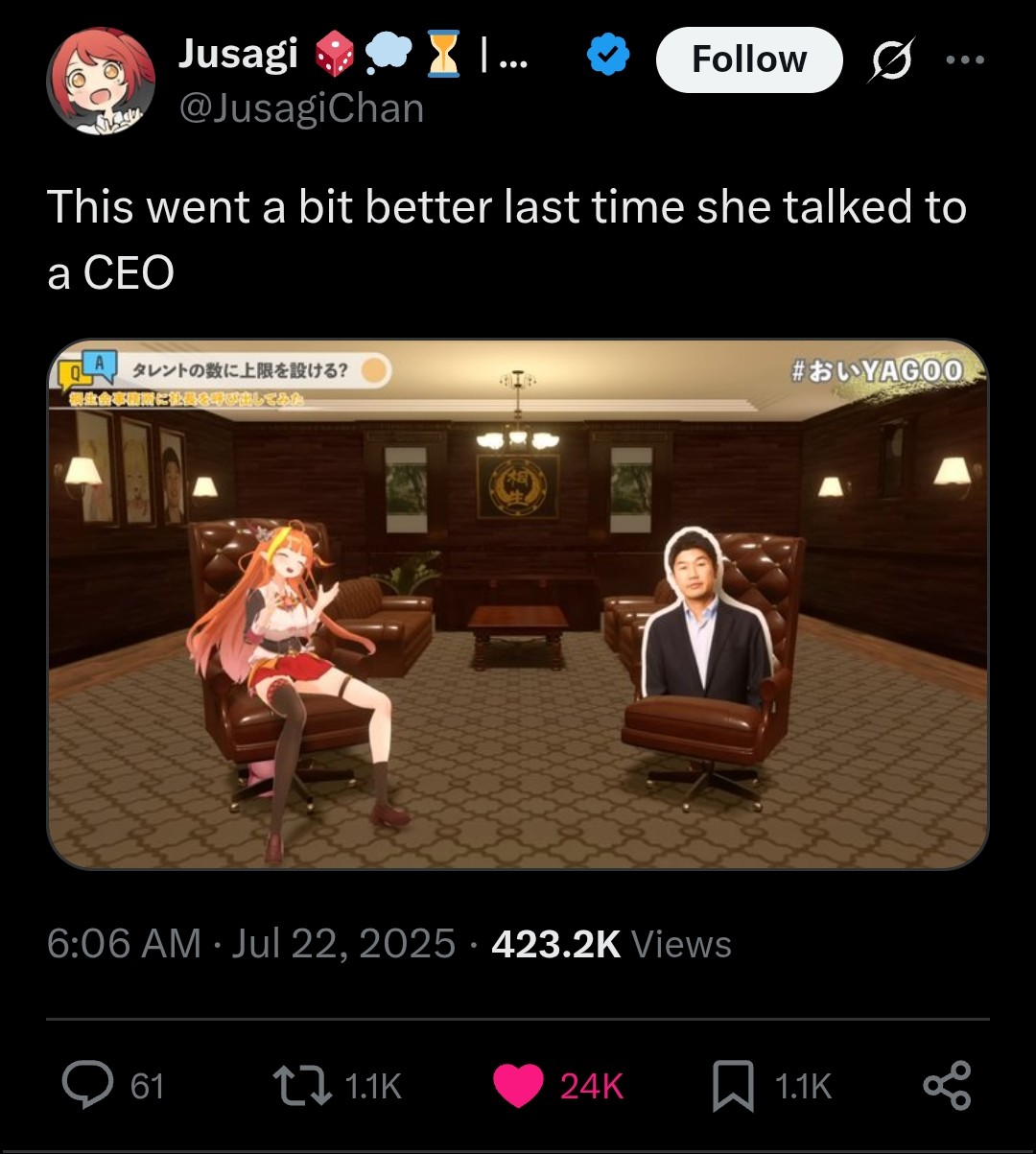Open the embedded video image

click(x=517, y=604)
